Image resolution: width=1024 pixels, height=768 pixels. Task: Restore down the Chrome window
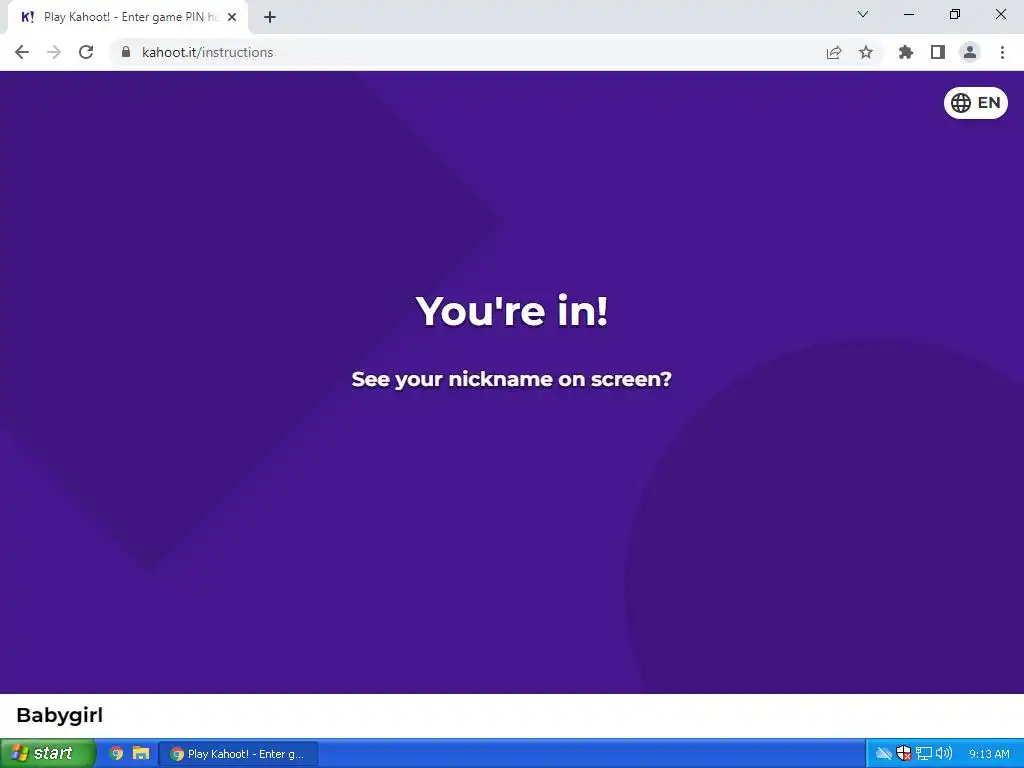tap(955, 14)
